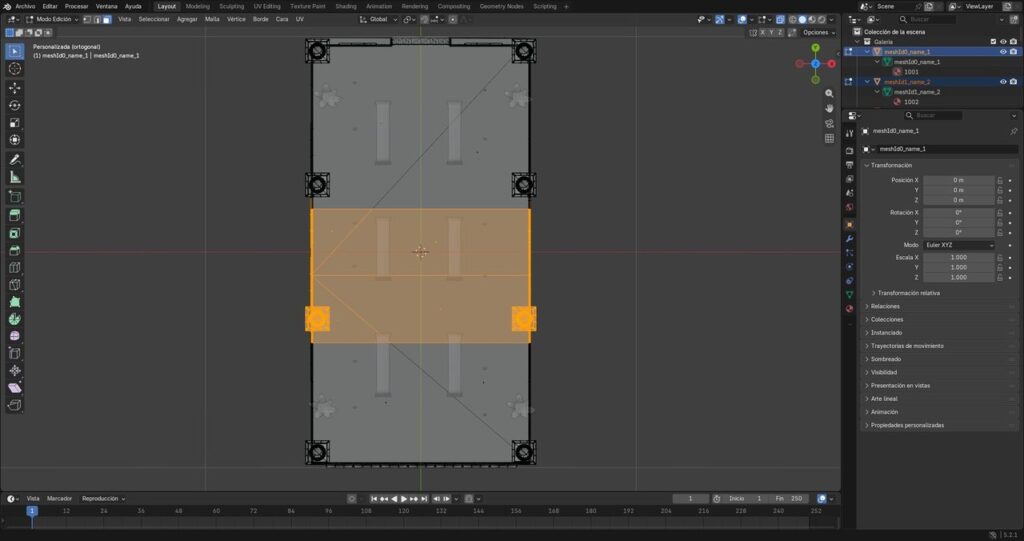Select the Knife tool
This screenshot has width=1024, height=541.
15,284
